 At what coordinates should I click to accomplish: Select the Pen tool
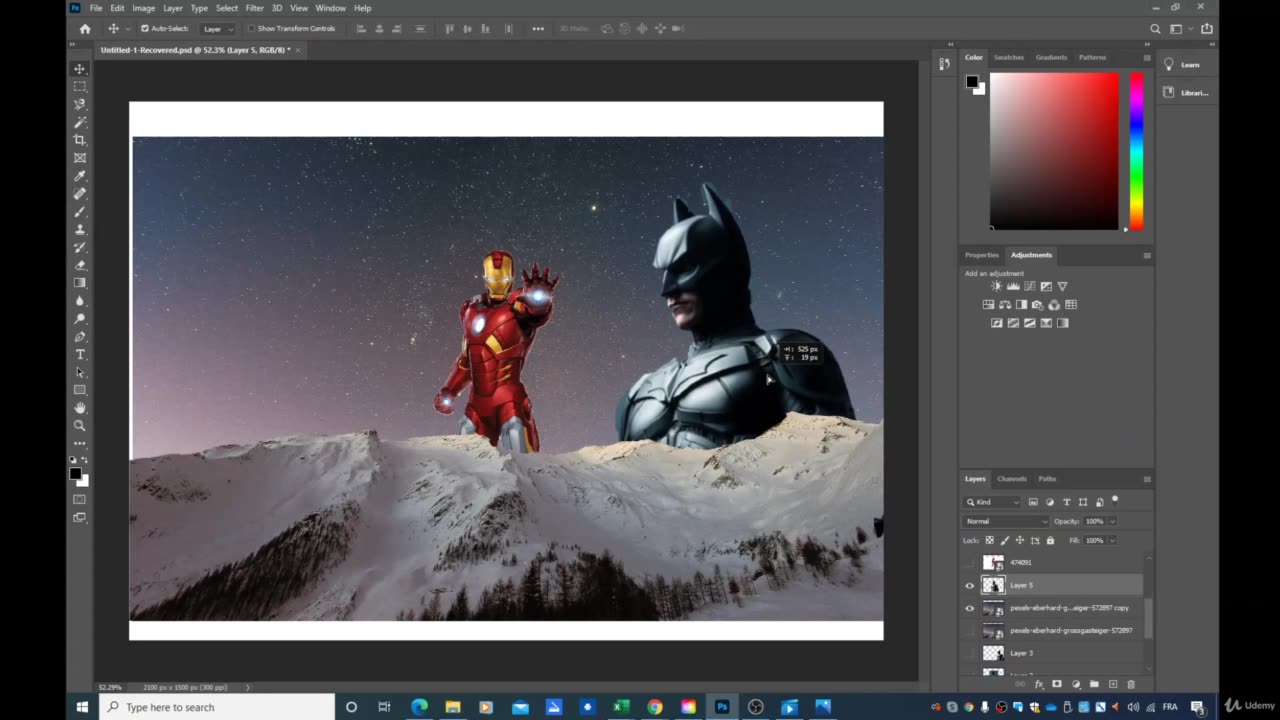pos(80,337)
